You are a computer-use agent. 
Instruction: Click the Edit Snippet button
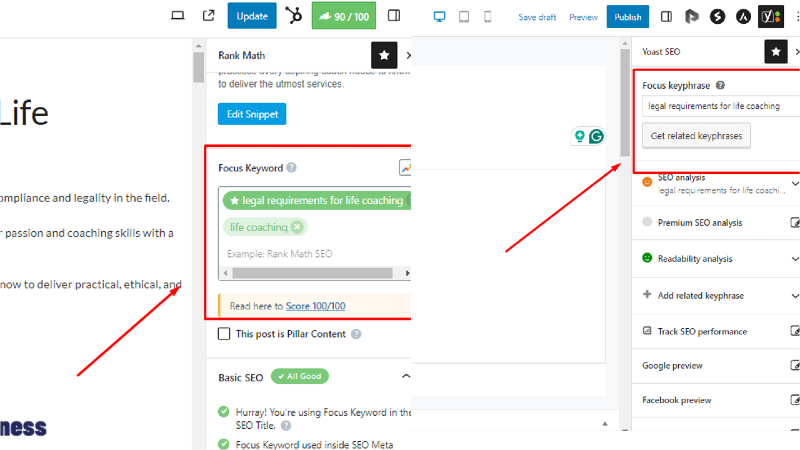point(252,114)
